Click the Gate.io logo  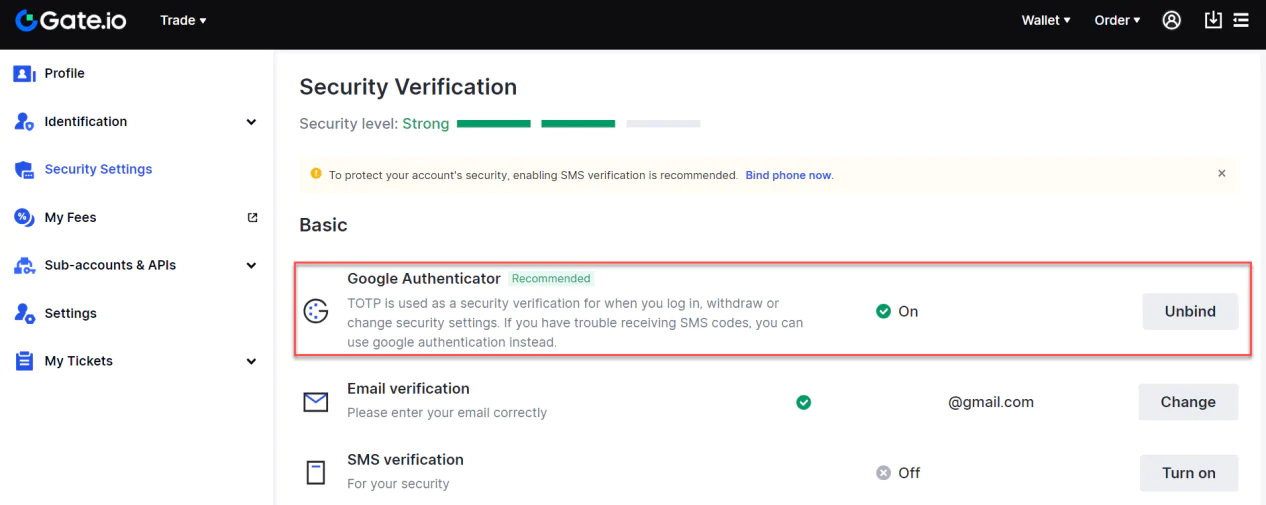(x=70, y=20)
